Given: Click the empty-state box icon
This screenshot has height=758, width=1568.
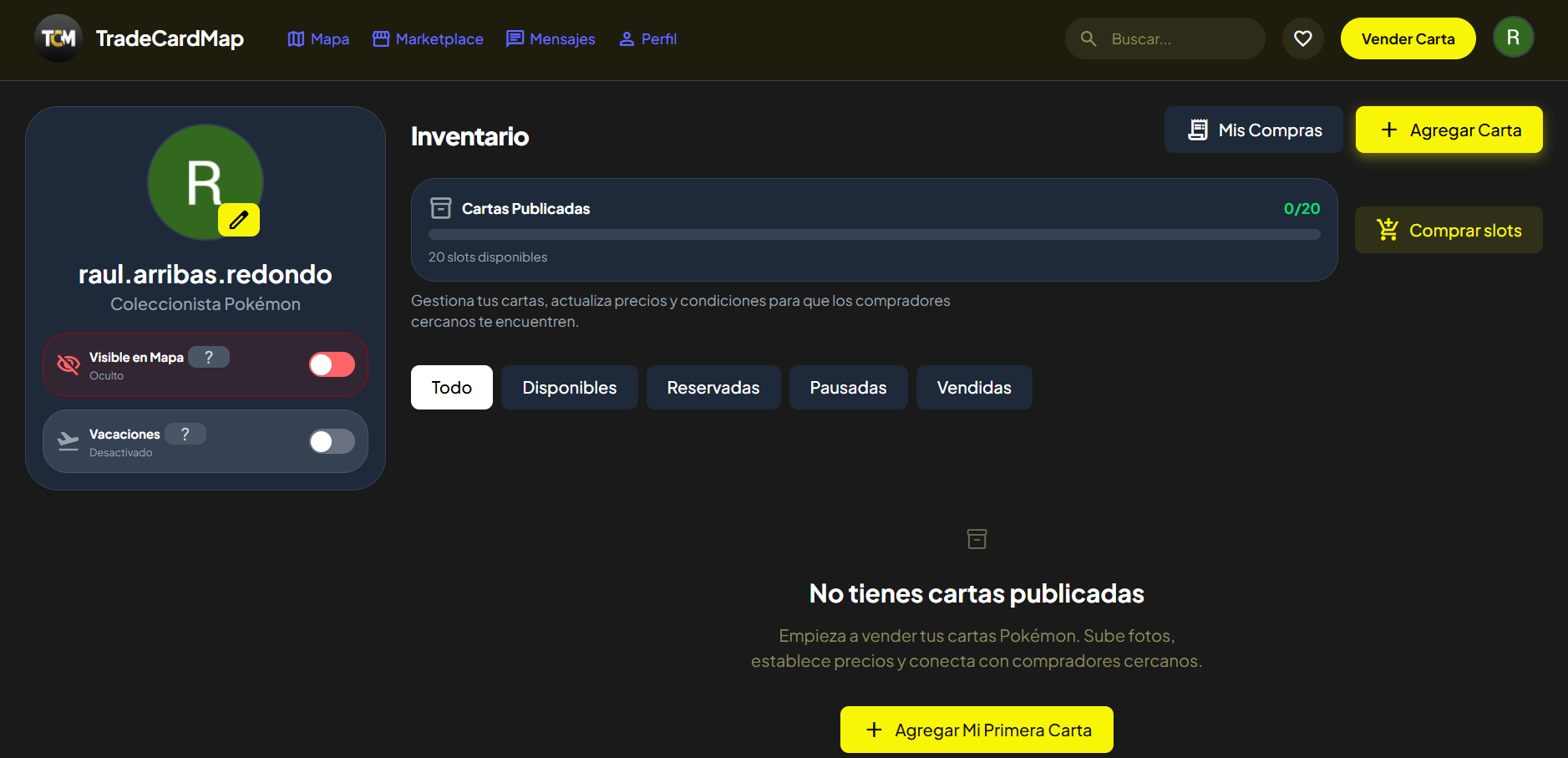Looking at the screenshot, I should click(977, 539).
